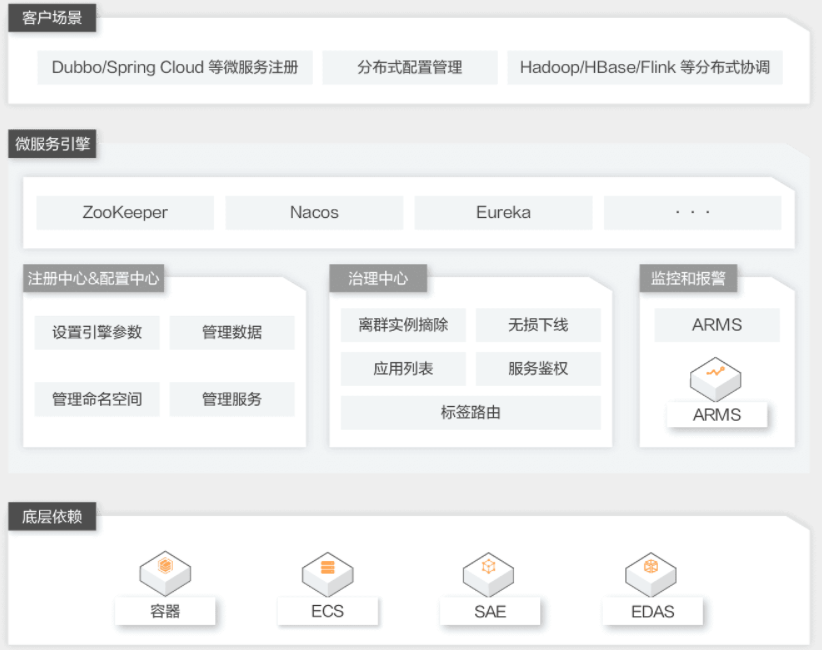Screen dimensions: 822x650
Task: Select the 分布式配置管理 box
Action: pos(410,67)
